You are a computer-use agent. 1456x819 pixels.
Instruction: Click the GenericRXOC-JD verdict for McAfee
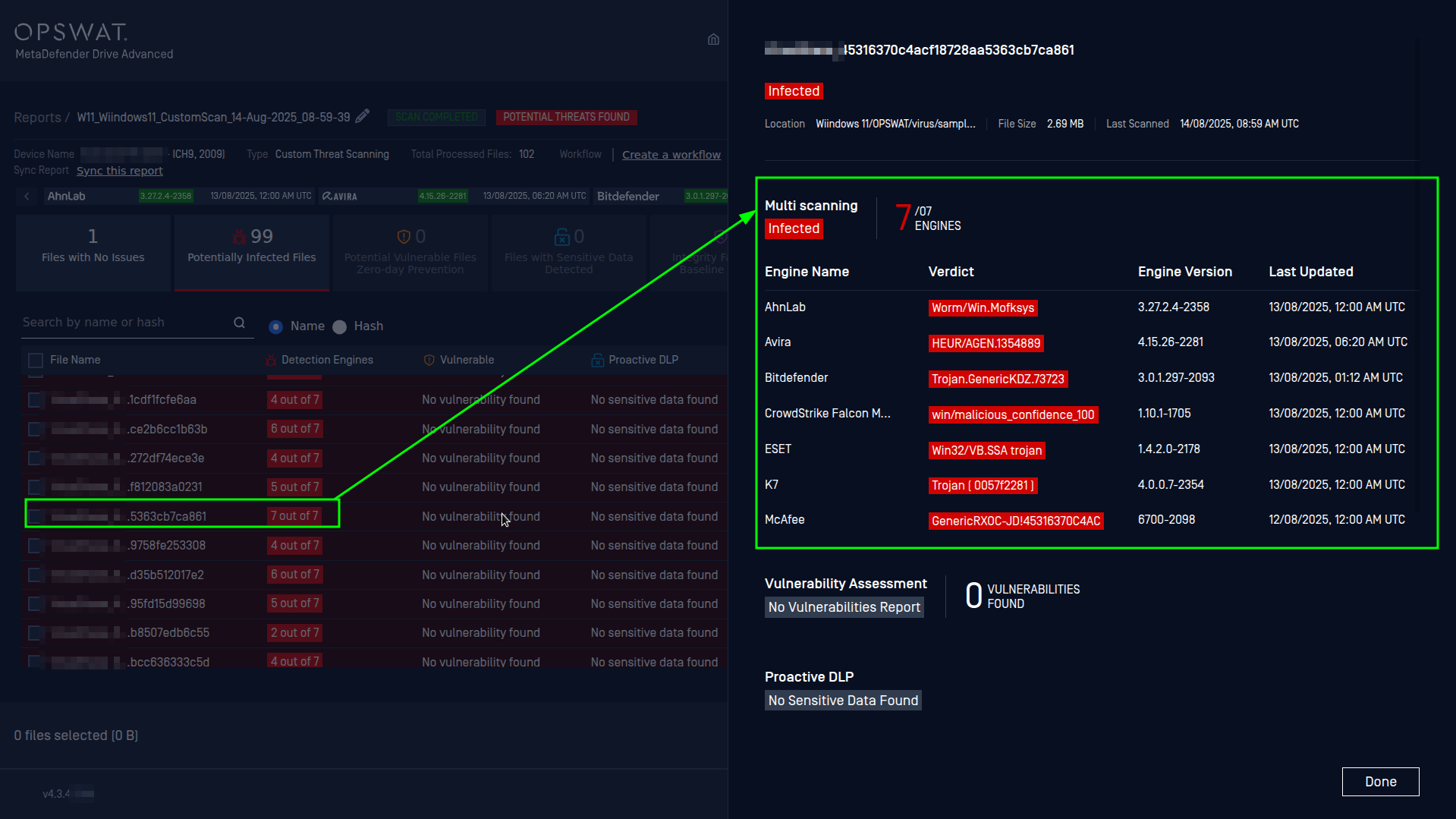point(1016,521)
